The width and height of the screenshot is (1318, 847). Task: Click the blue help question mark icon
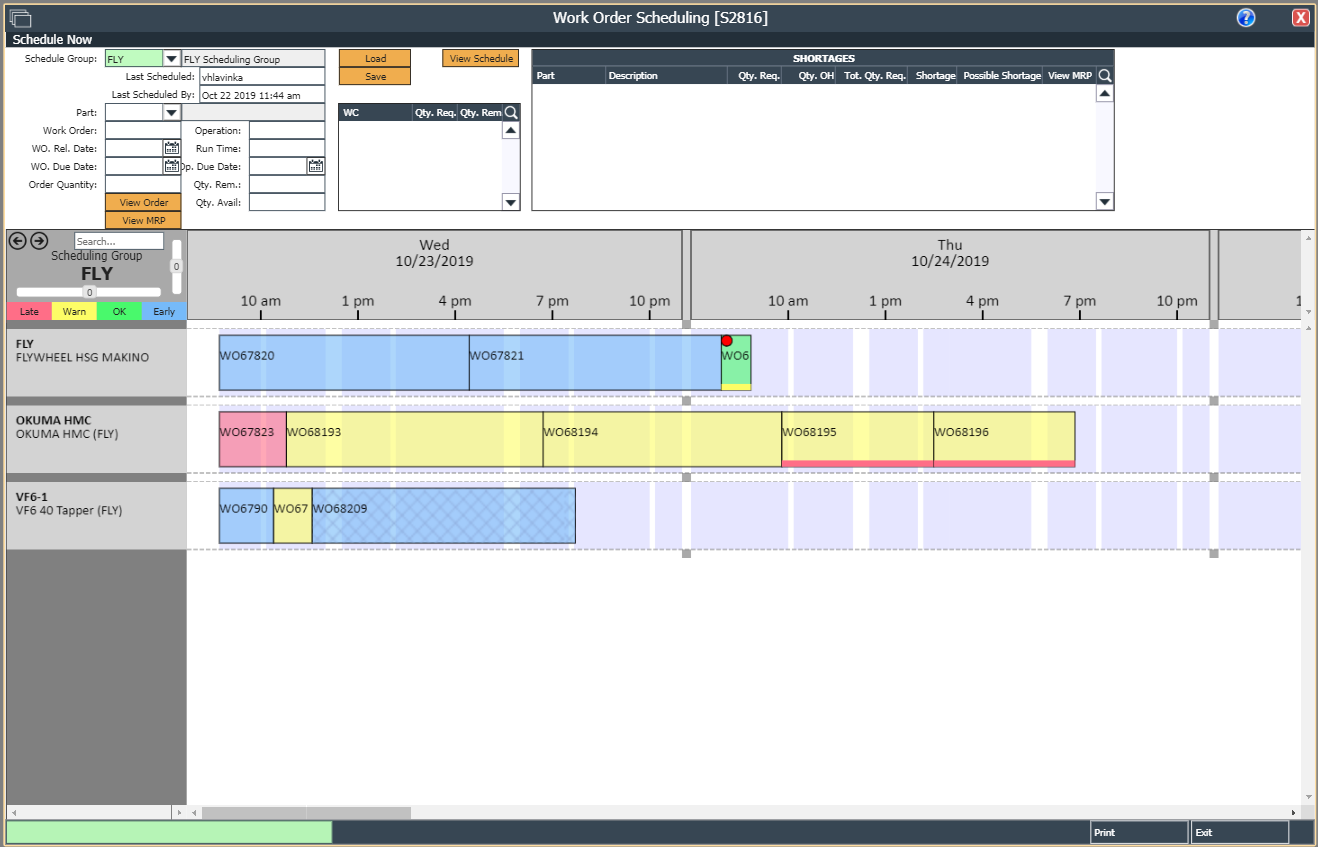point(1245,17)
